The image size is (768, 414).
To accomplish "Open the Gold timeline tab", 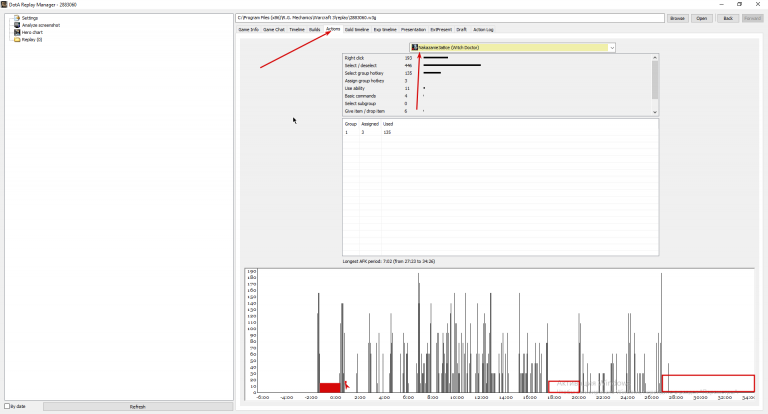I will (x=357, y=29).
